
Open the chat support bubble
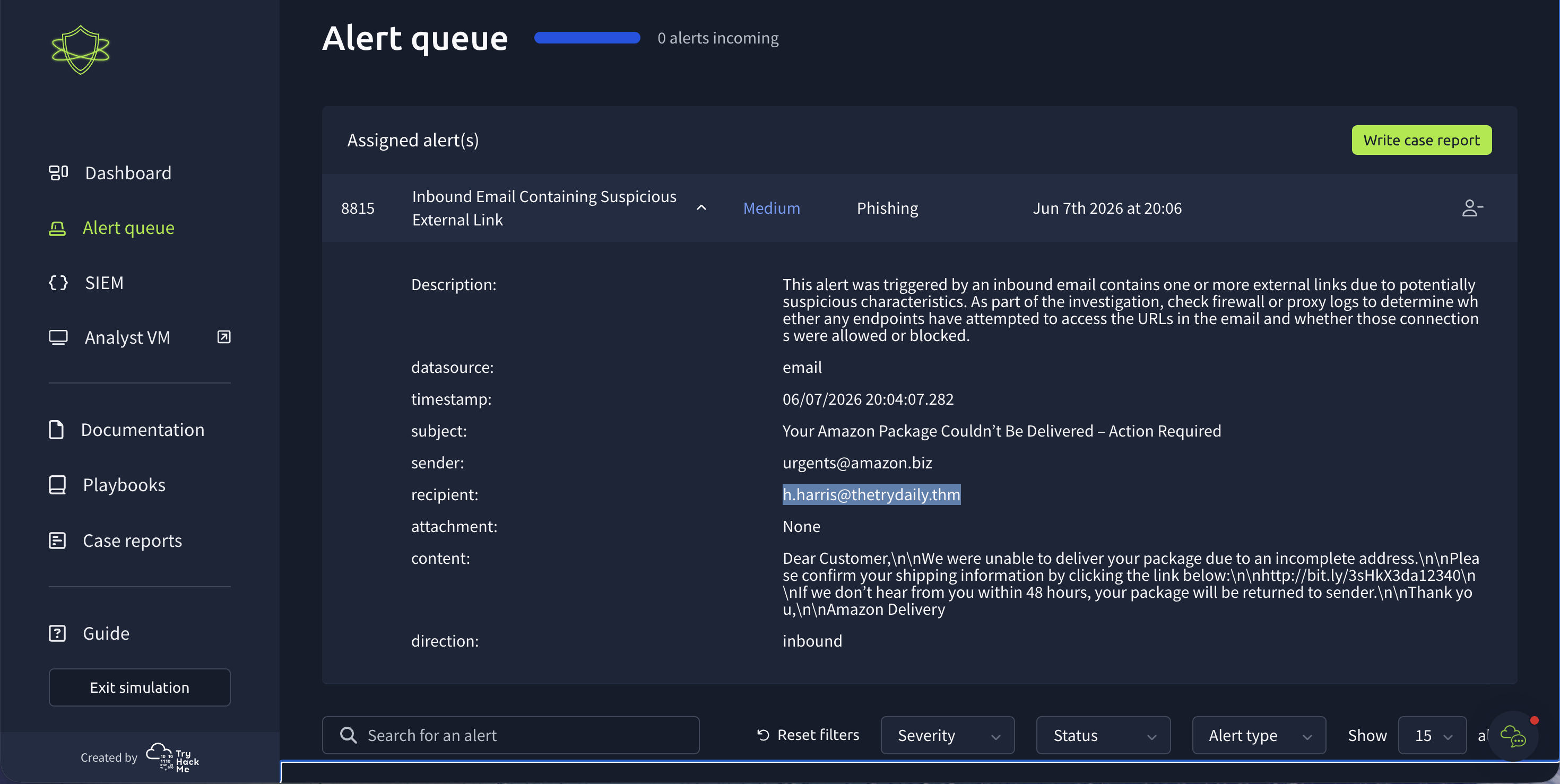pyautogui.click(x=1513, y=736)
